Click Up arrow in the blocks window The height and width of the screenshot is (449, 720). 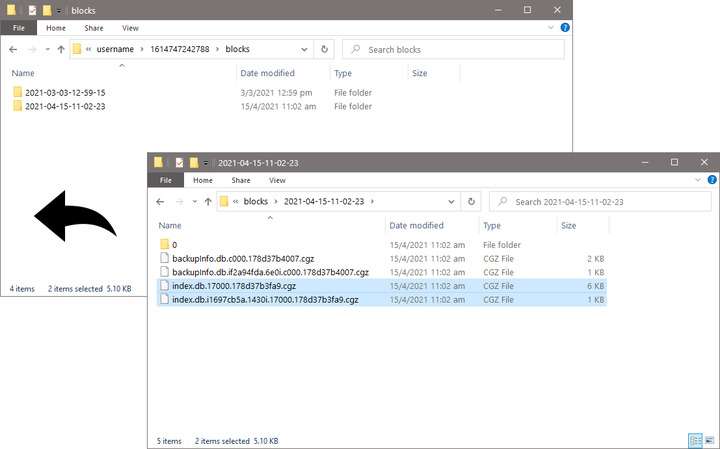tap(61, 49)
